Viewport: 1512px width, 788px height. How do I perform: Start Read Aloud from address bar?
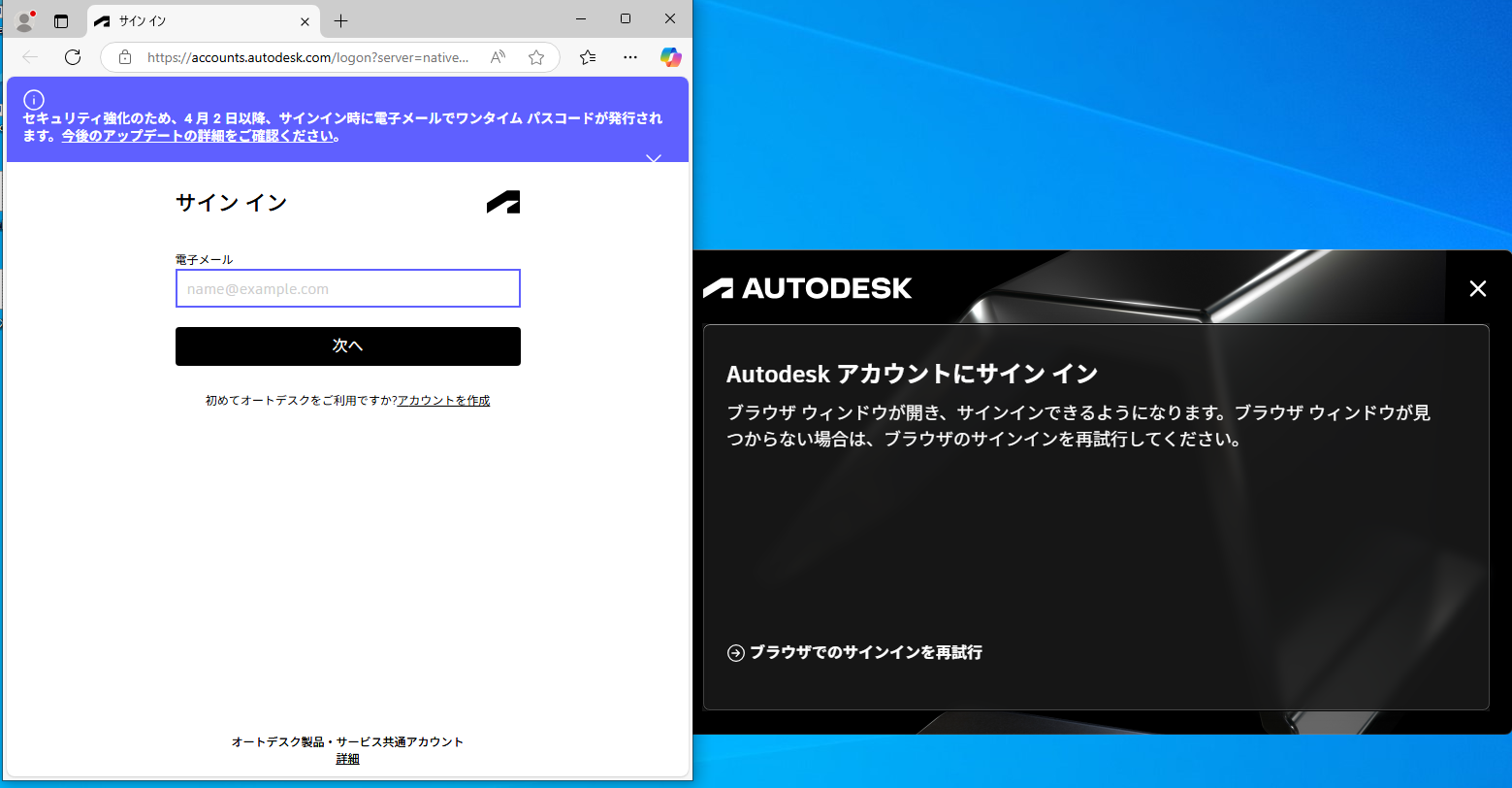498,57
